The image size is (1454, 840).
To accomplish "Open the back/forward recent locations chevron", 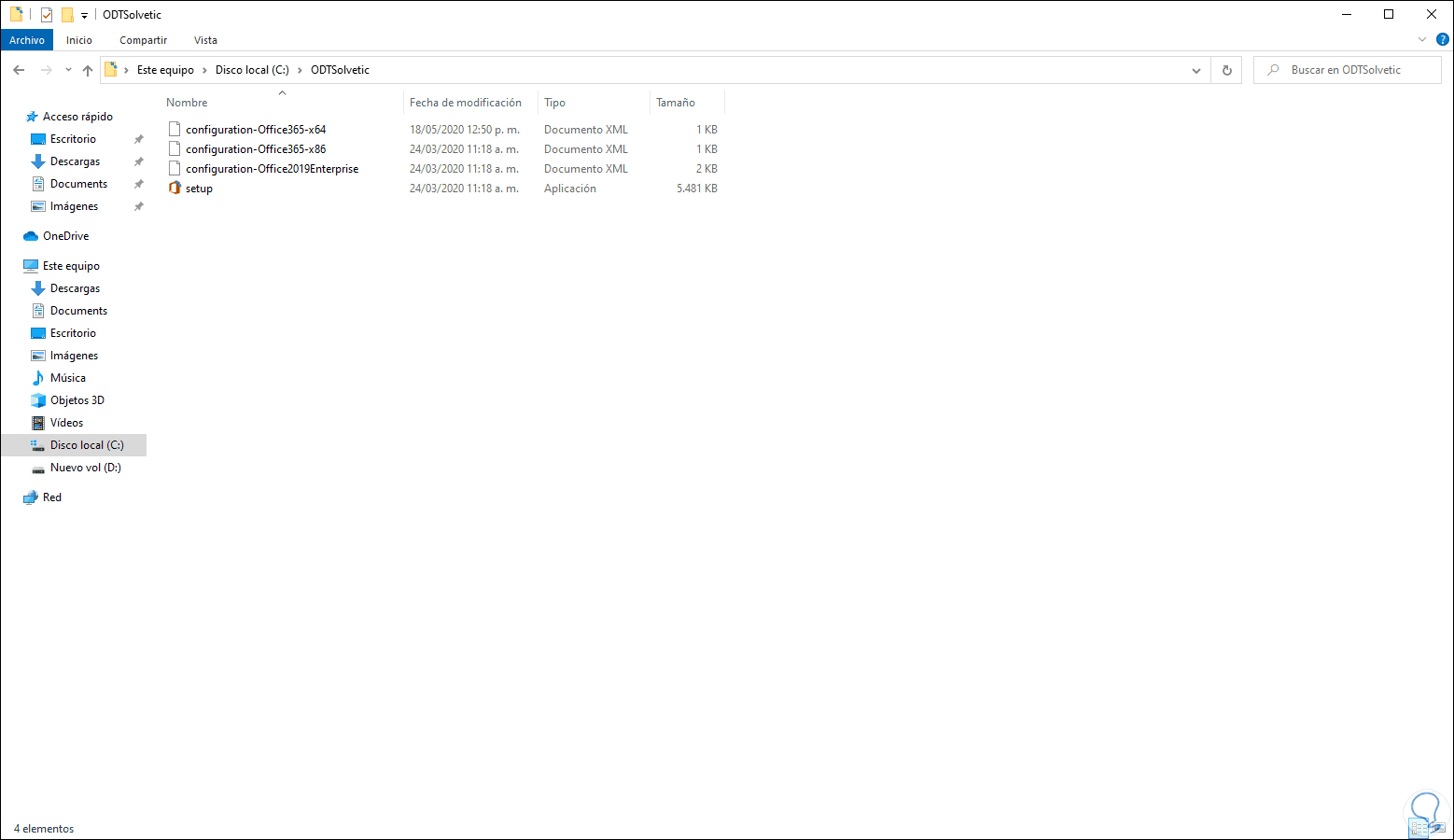I will coord(67,69).
